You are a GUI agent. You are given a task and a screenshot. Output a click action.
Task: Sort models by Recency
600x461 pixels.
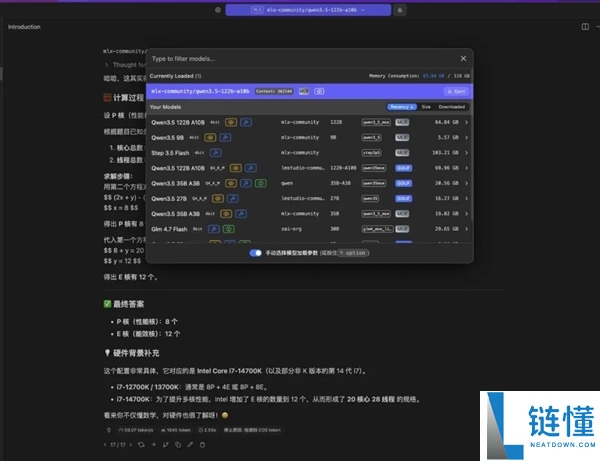tap(401, 107)
